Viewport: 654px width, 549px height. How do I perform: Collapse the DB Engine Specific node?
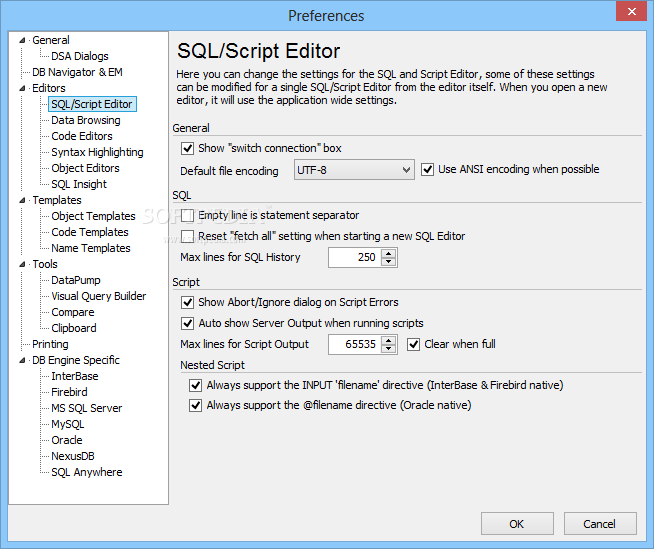pos(22,360)
